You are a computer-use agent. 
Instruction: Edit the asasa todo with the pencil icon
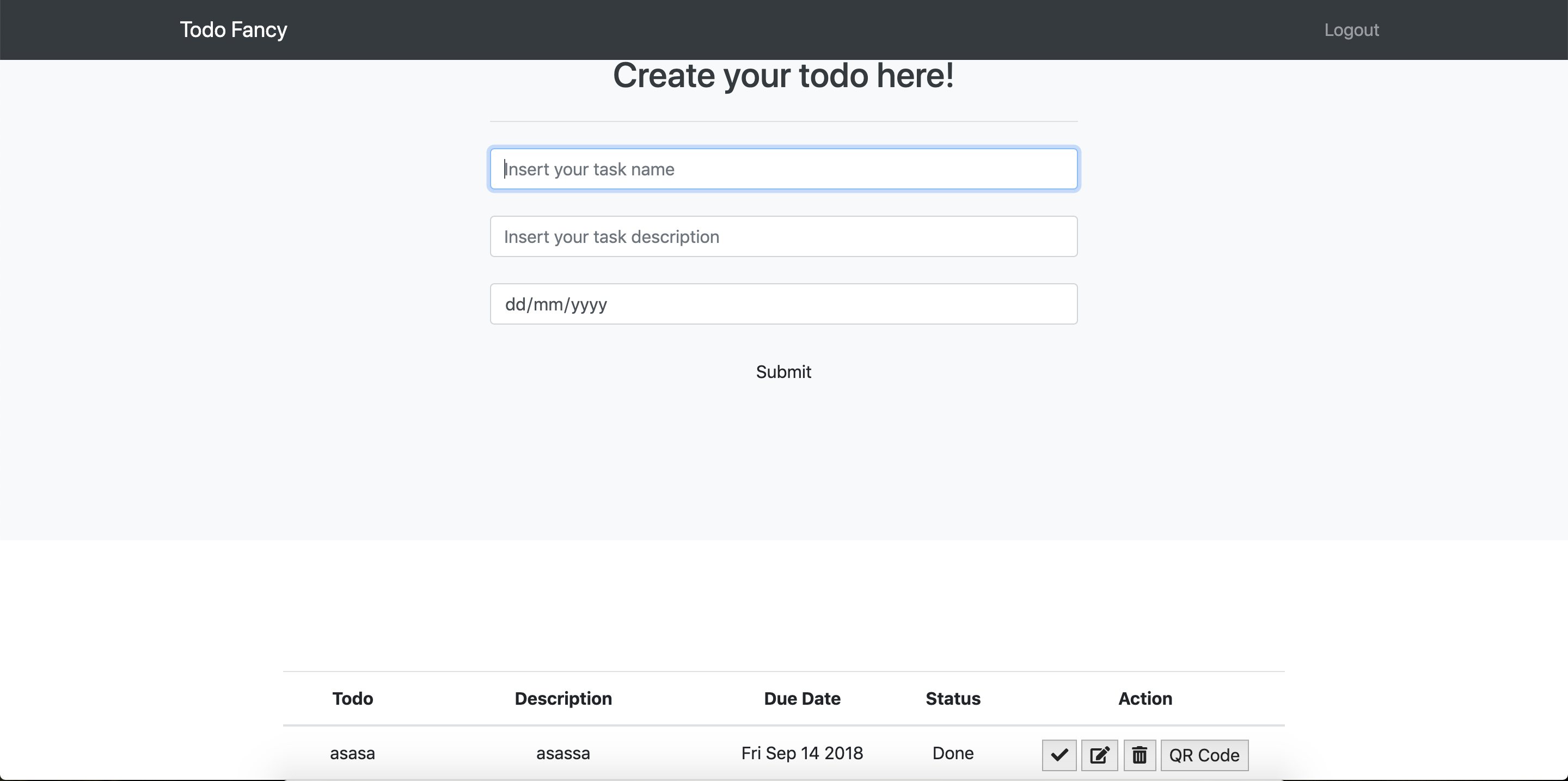click(1099, 755)
